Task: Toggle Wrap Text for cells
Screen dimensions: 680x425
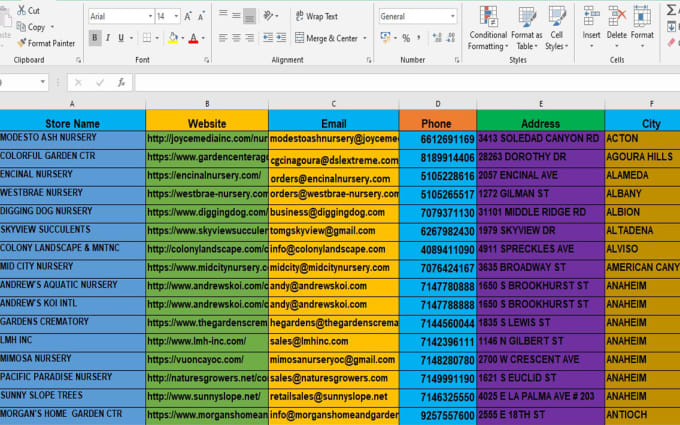Action: (315, 16)
